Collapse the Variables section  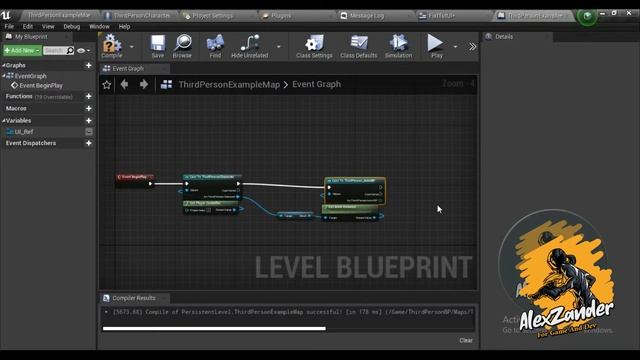coord(4,121)
